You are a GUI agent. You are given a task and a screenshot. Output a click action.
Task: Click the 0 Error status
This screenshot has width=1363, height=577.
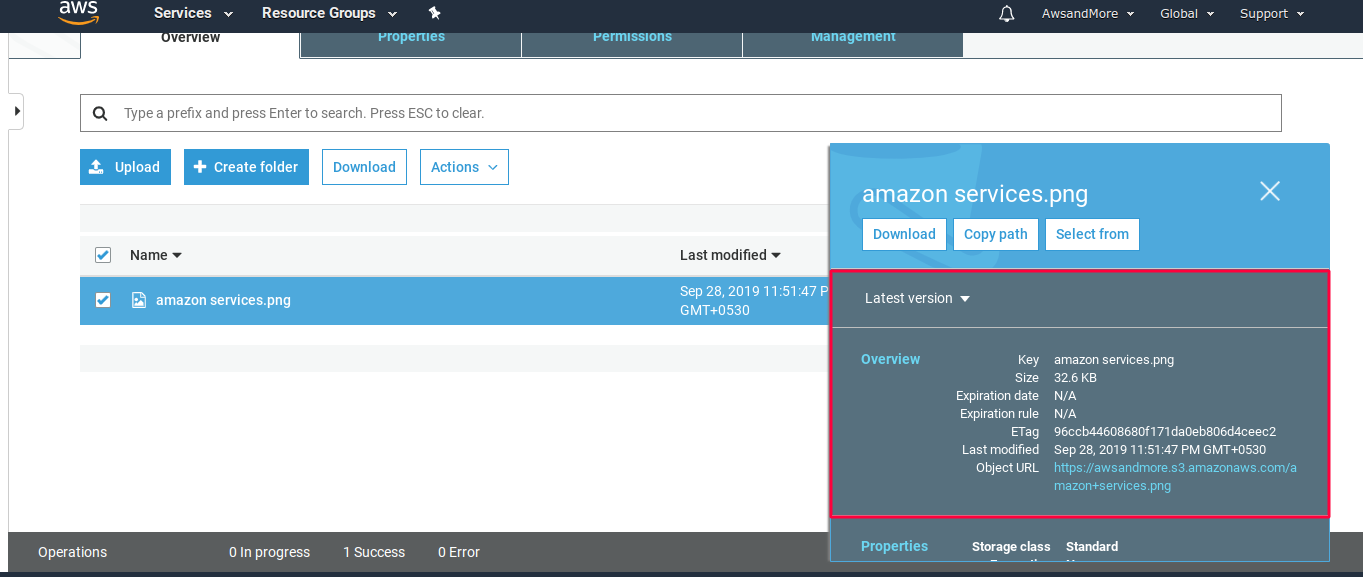click(x=459, y=552)
